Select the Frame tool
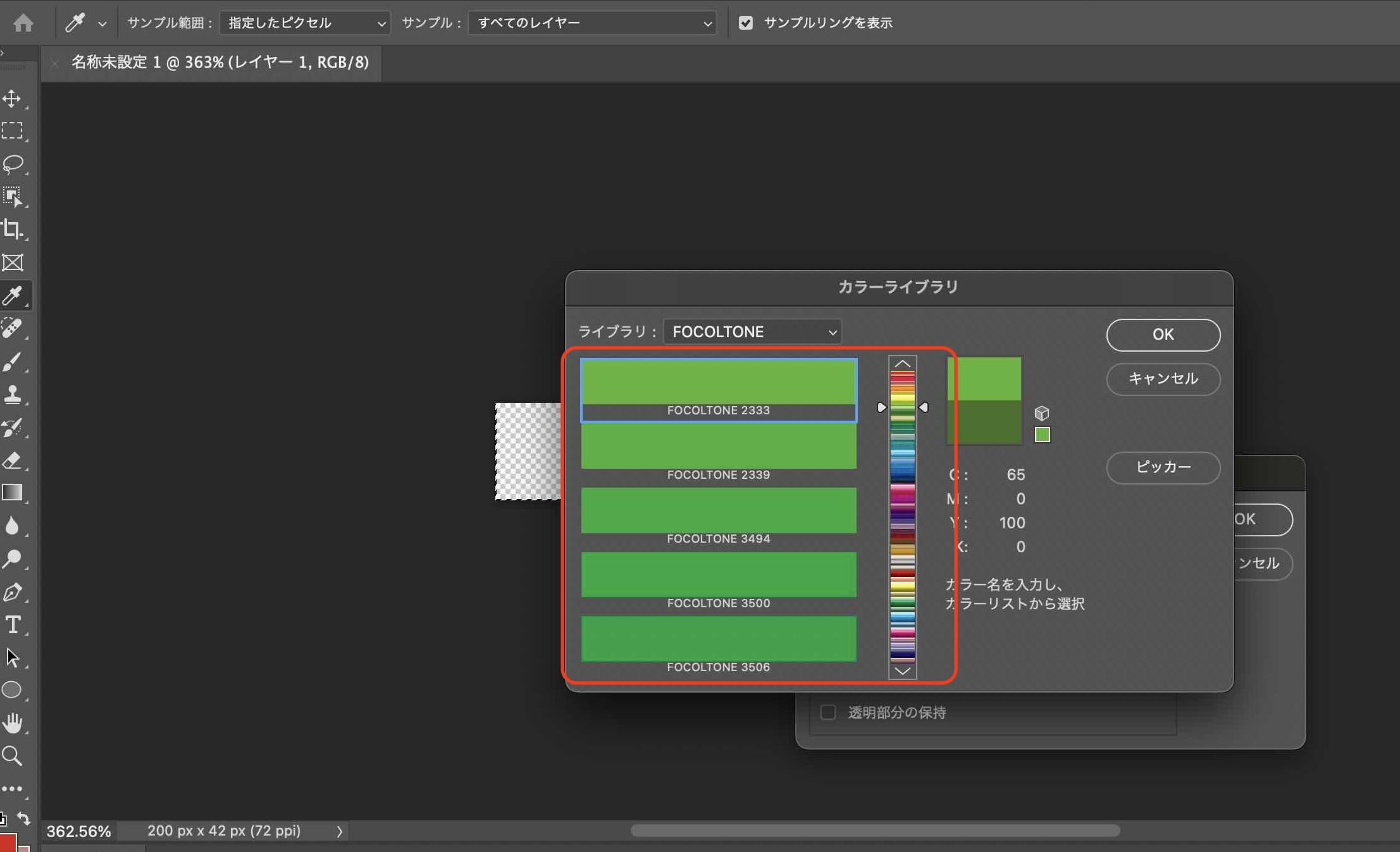 point(13,262)
